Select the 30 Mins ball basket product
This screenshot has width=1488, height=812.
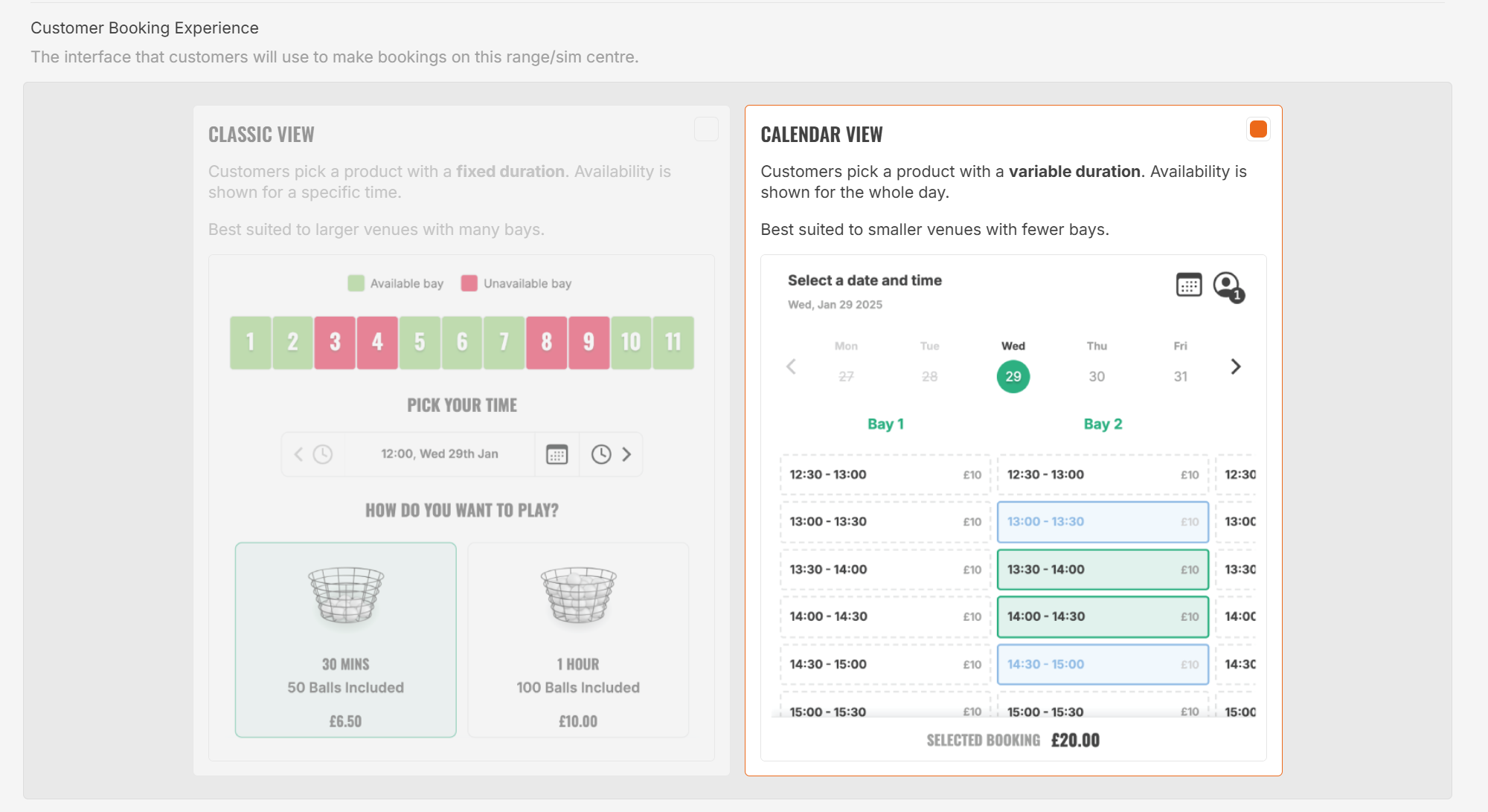point(346,639)
